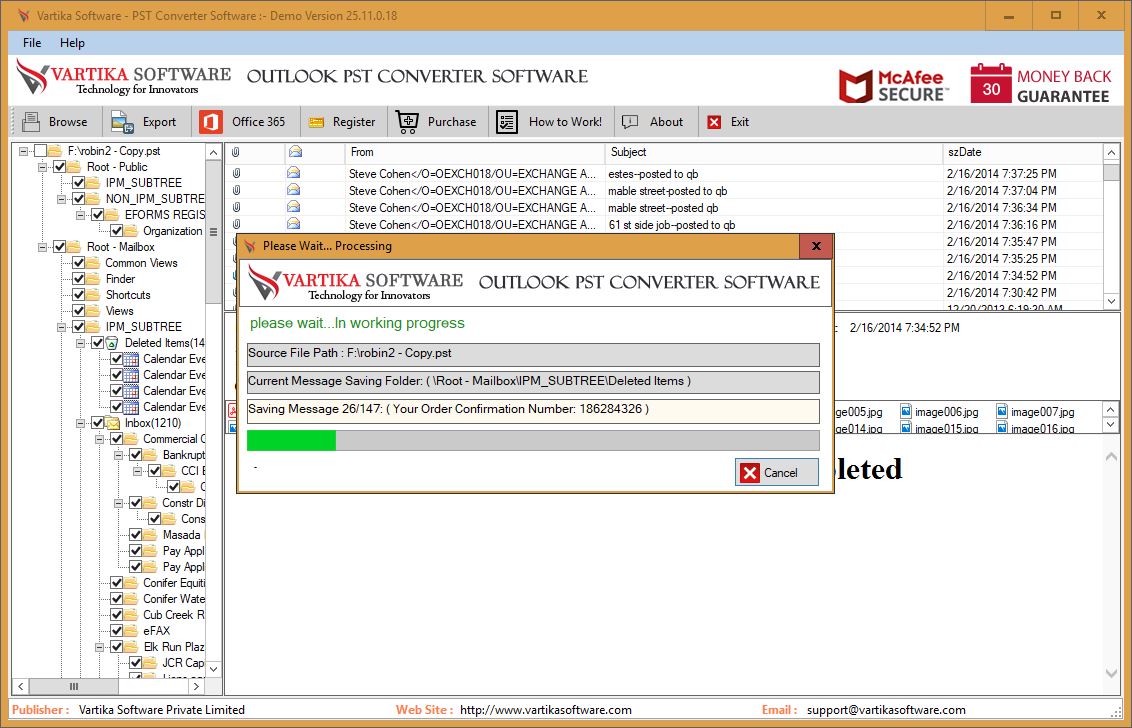The height and width of the screenshot is (728, 1132).
Task: Collapse the NON_IPM_SUBTREE node
Action: [x=61, y=199]
